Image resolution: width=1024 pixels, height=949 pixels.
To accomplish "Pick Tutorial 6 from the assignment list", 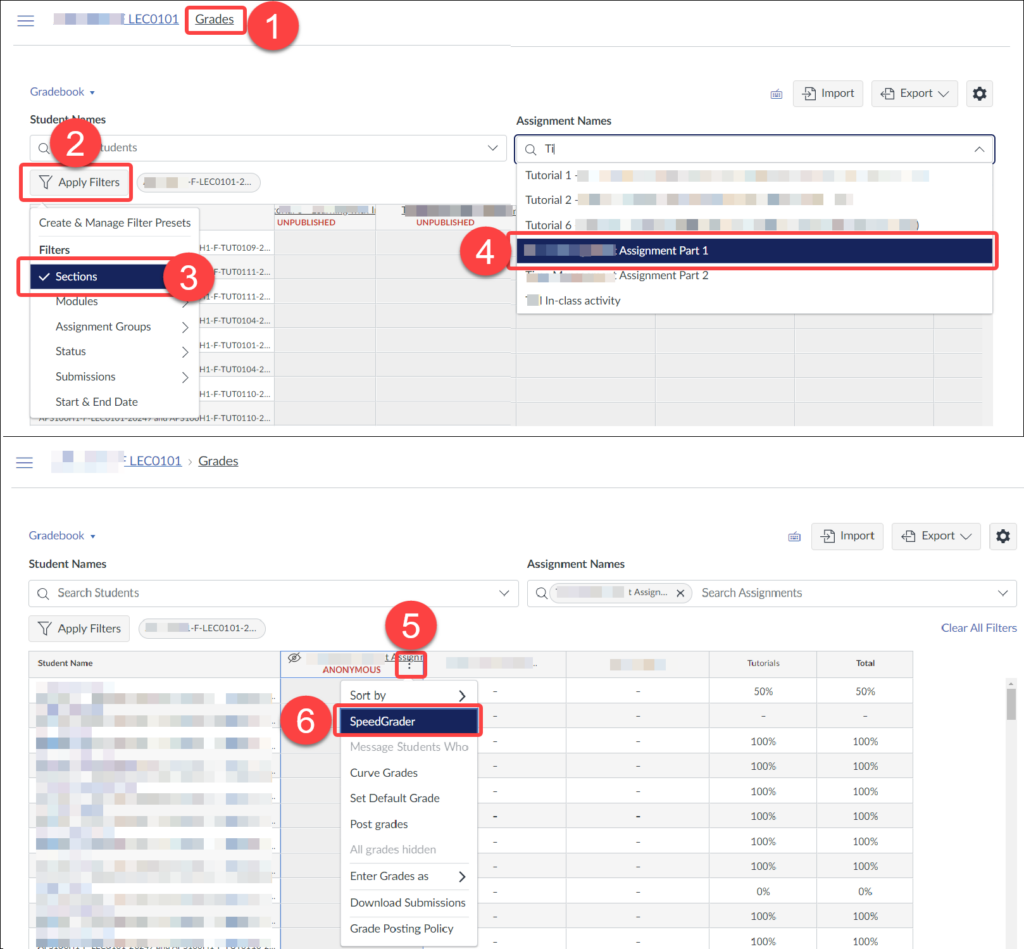I will (754, 225).
